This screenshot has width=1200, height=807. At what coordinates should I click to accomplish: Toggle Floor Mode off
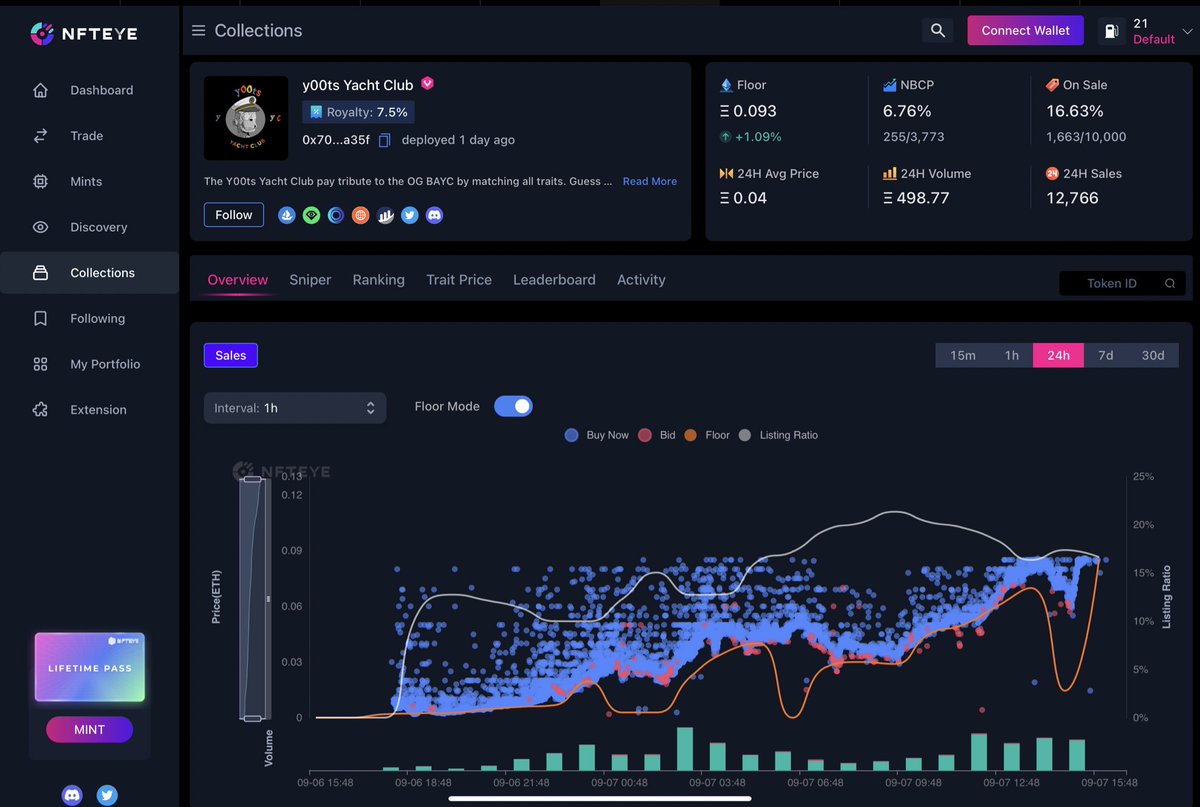point(513,406)
